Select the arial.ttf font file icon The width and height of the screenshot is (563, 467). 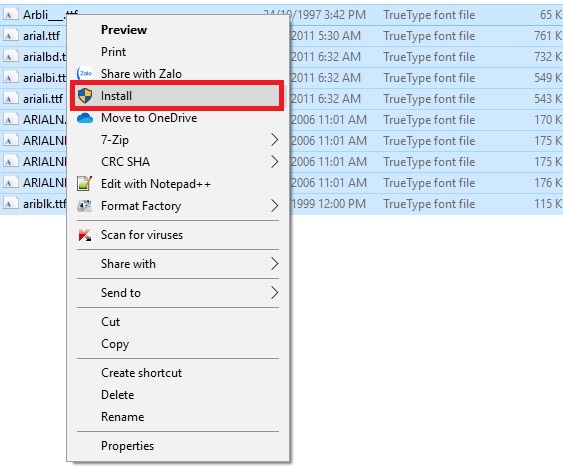[x=11, y=36]
